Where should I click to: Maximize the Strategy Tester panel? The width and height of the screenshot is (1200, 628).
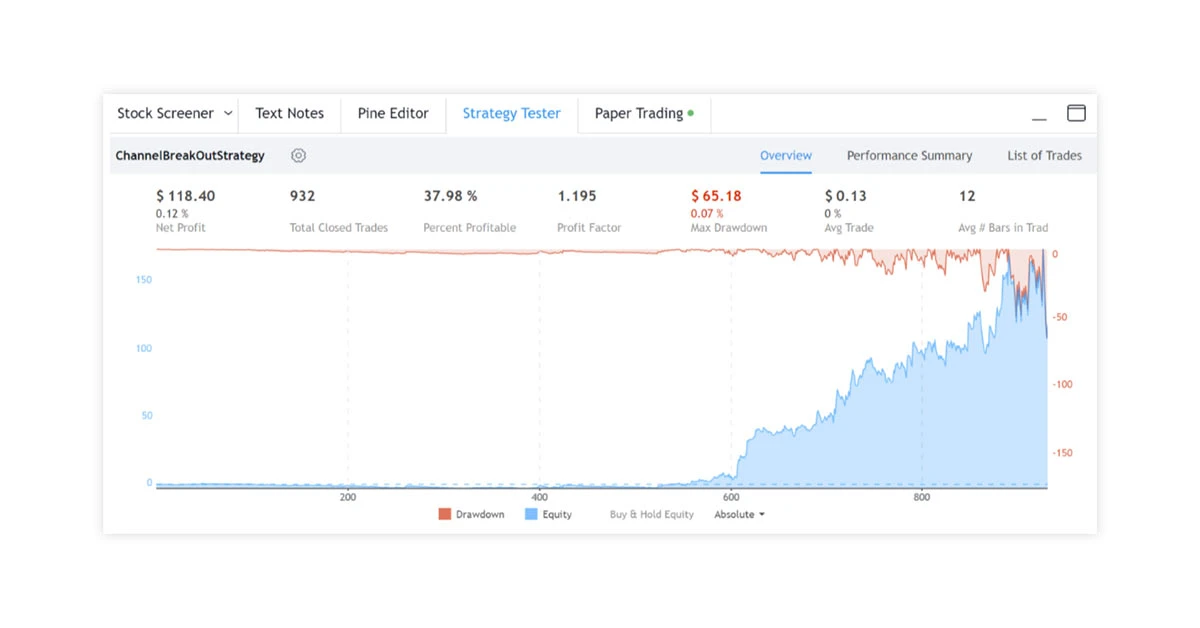[1076, 113]
